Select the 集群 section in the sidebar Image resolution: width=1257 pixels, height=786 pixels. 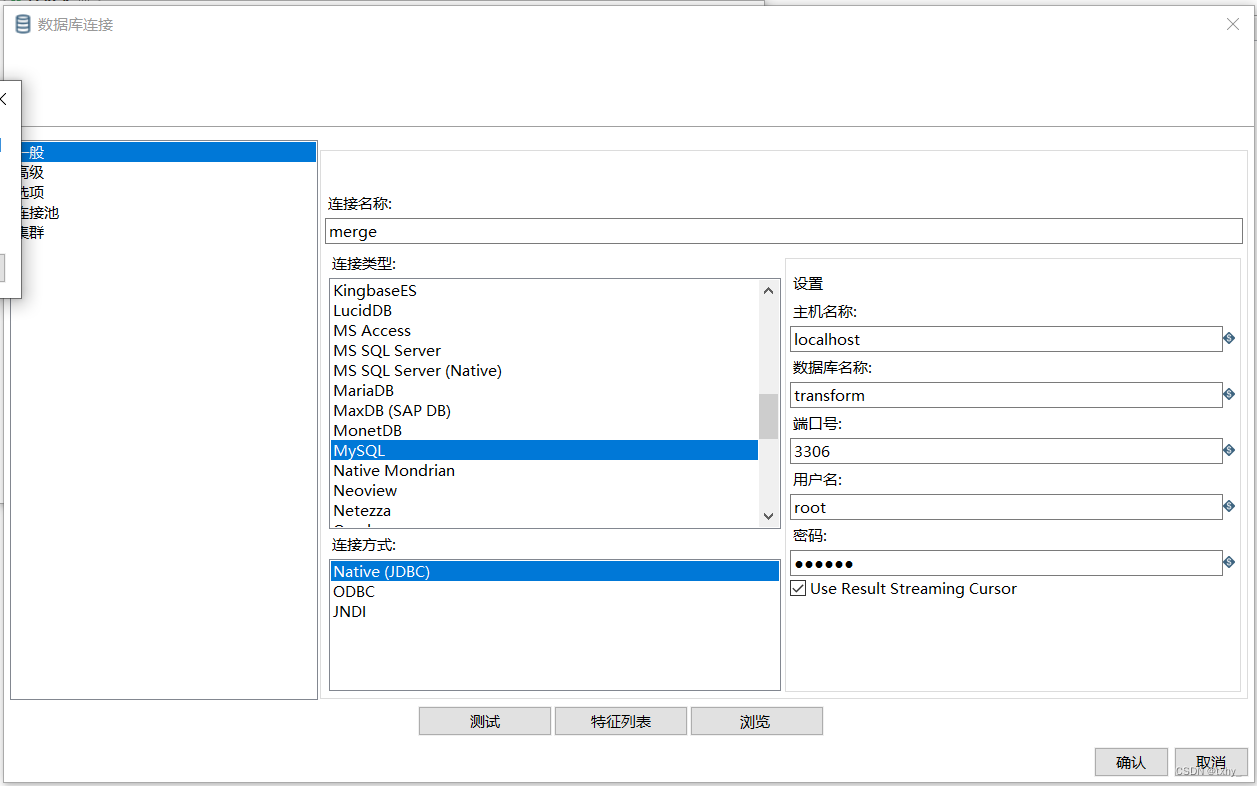point(33,232)
